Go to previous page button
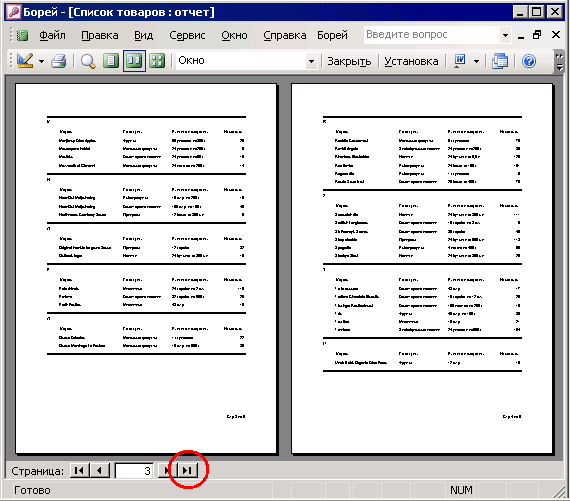Viewport: 570px width, 501px height. tap(99, 470)
